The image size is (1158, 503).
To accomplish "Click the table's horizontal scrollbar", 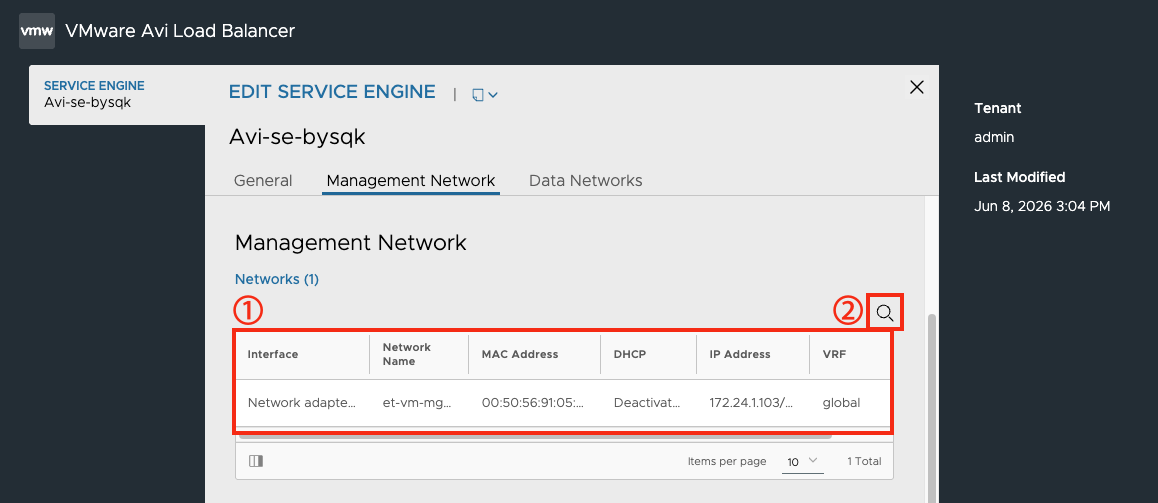I will coord(533,437).
